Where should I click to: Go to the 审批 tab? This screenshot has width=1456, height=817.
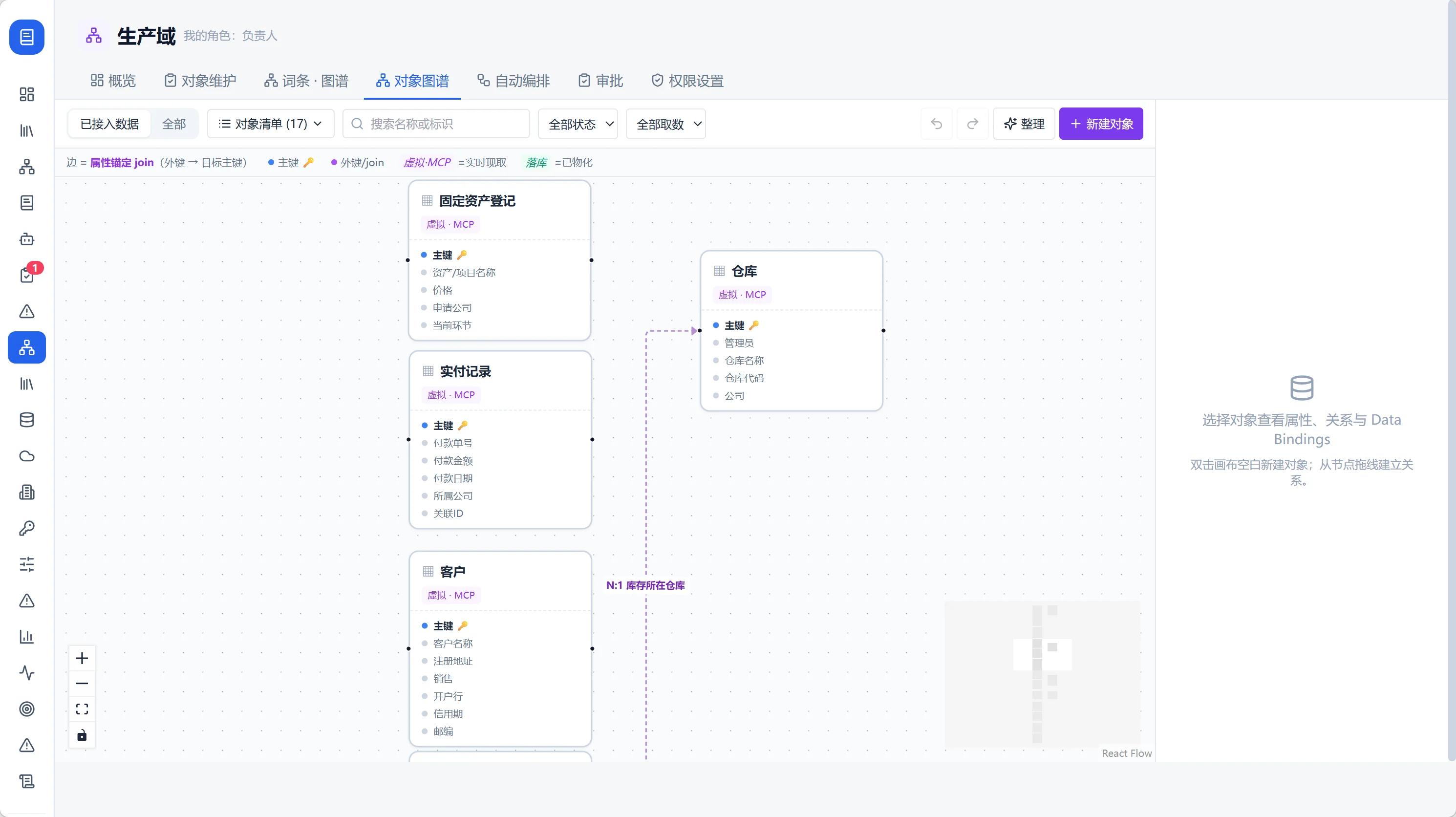600,81
